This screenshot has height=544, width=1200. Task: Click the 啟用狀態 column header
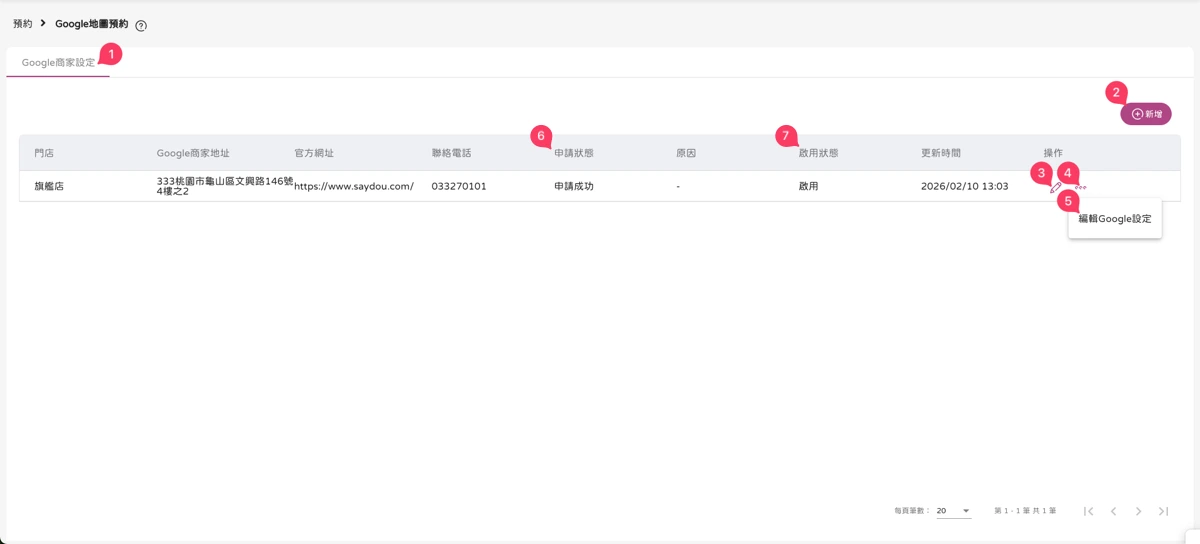coord(818,153)
